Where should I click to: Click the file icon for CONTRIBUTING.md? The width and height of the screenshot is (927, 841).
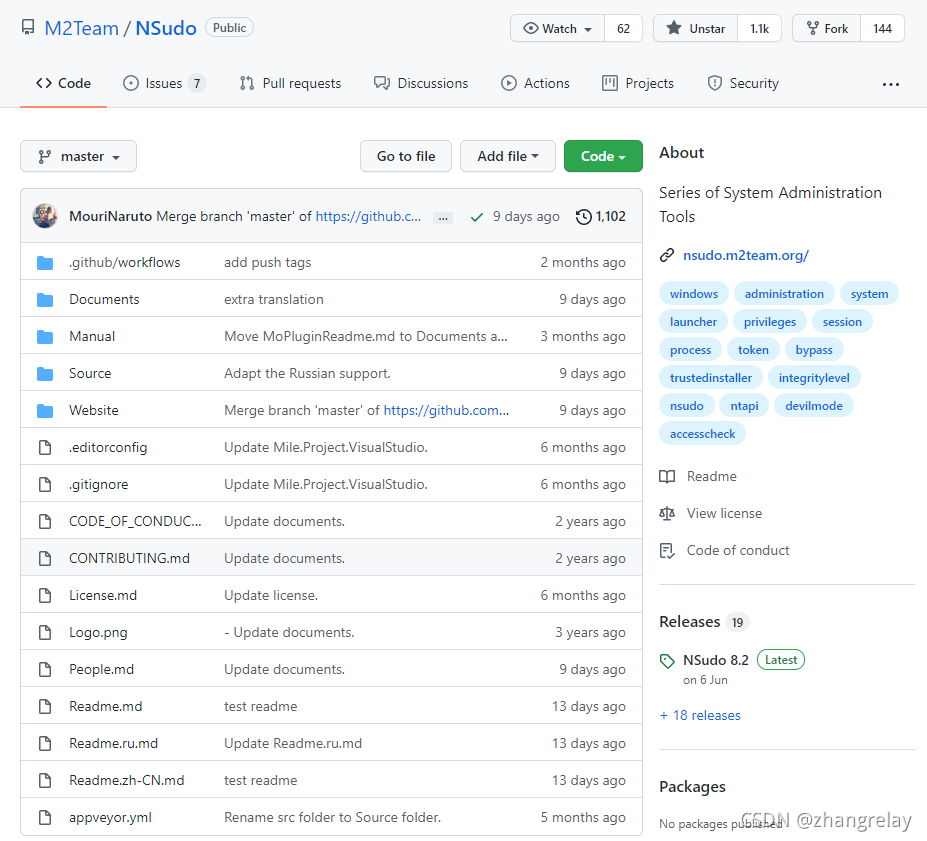click(x=45, y=558)
